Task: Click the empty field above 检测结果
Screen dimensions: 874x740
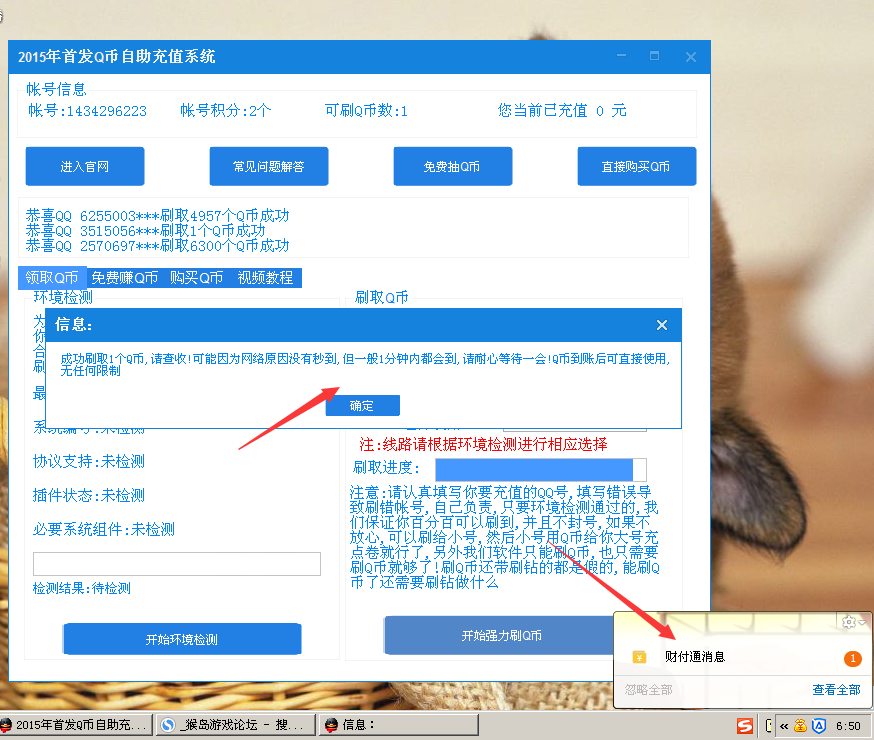Action: tap(176, 563)
